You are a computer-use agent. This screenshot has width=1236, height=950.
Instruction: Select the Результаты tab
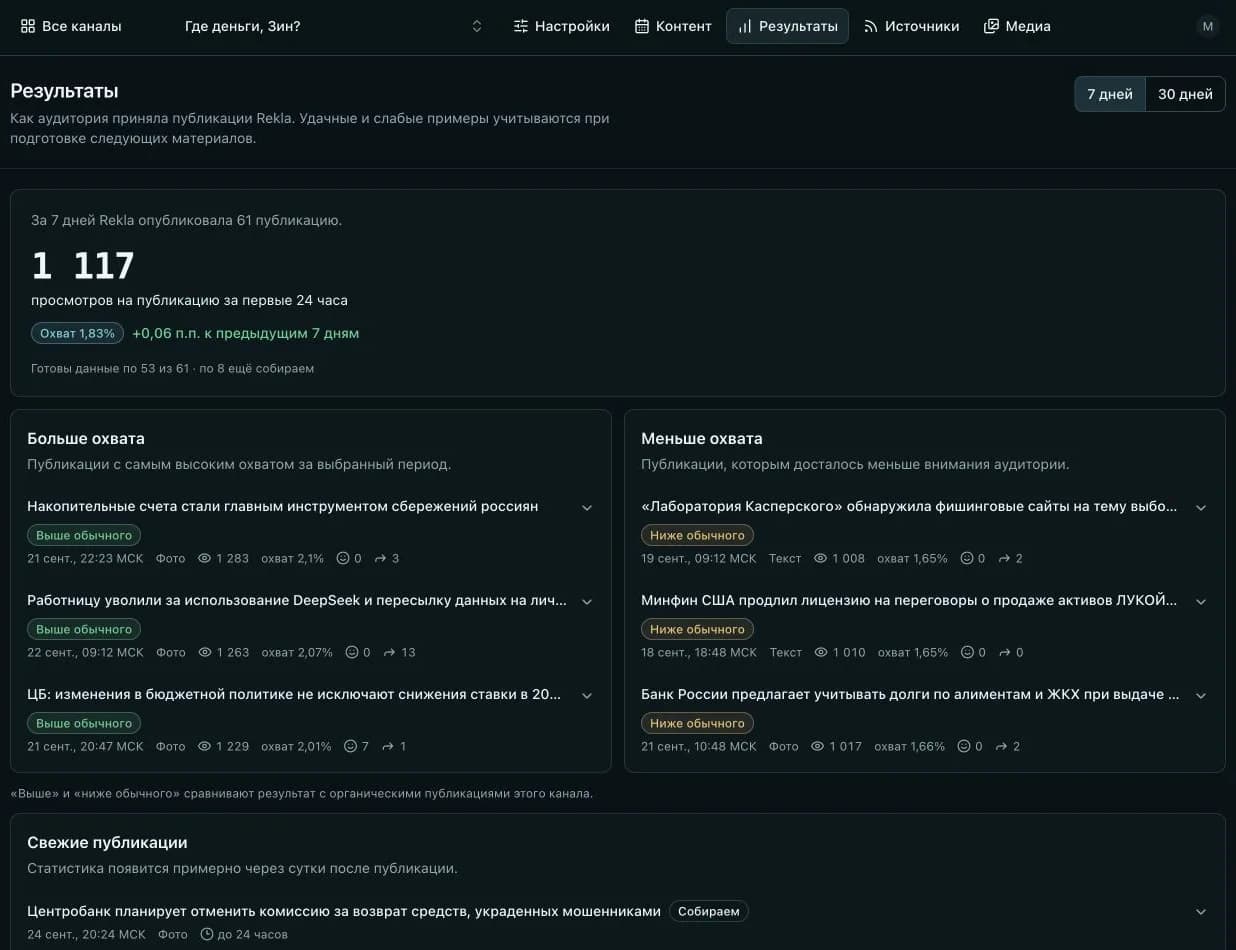[x=787, y=26]
